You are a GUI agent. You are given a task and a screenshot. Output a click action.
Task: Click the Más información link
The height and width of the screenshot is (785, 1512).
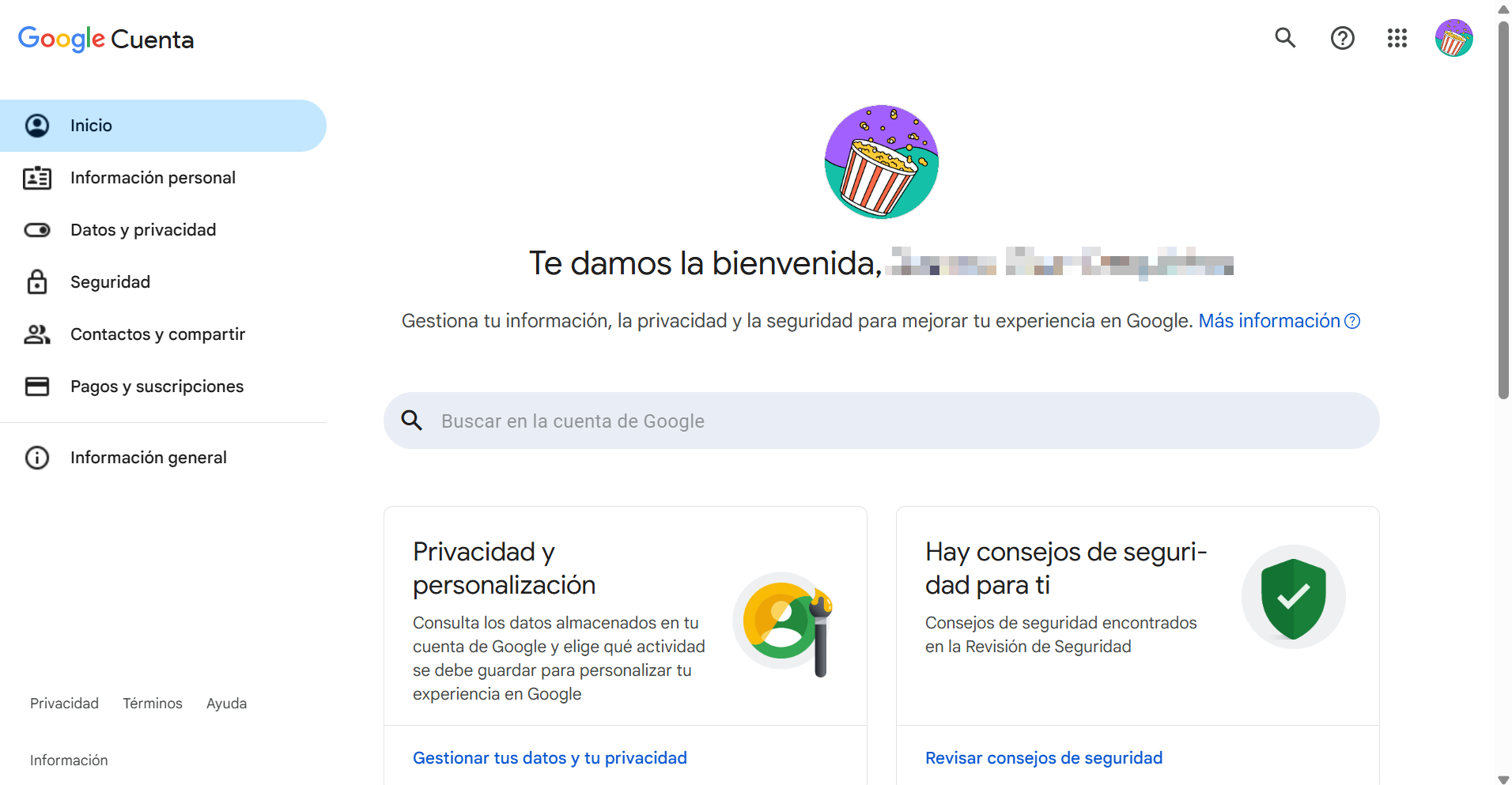click(x=1268, y=321)
